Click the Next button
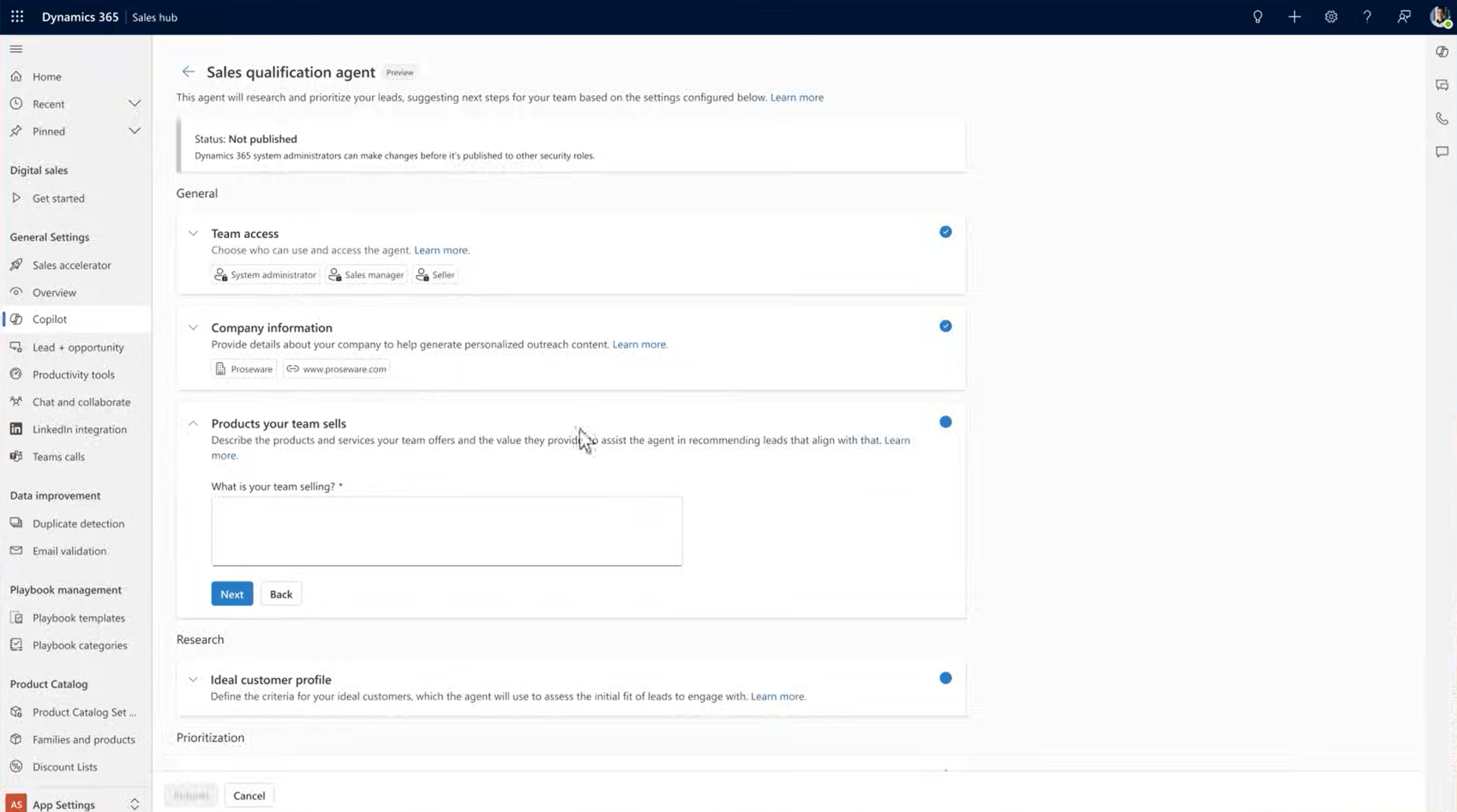 tap(232, 594)
